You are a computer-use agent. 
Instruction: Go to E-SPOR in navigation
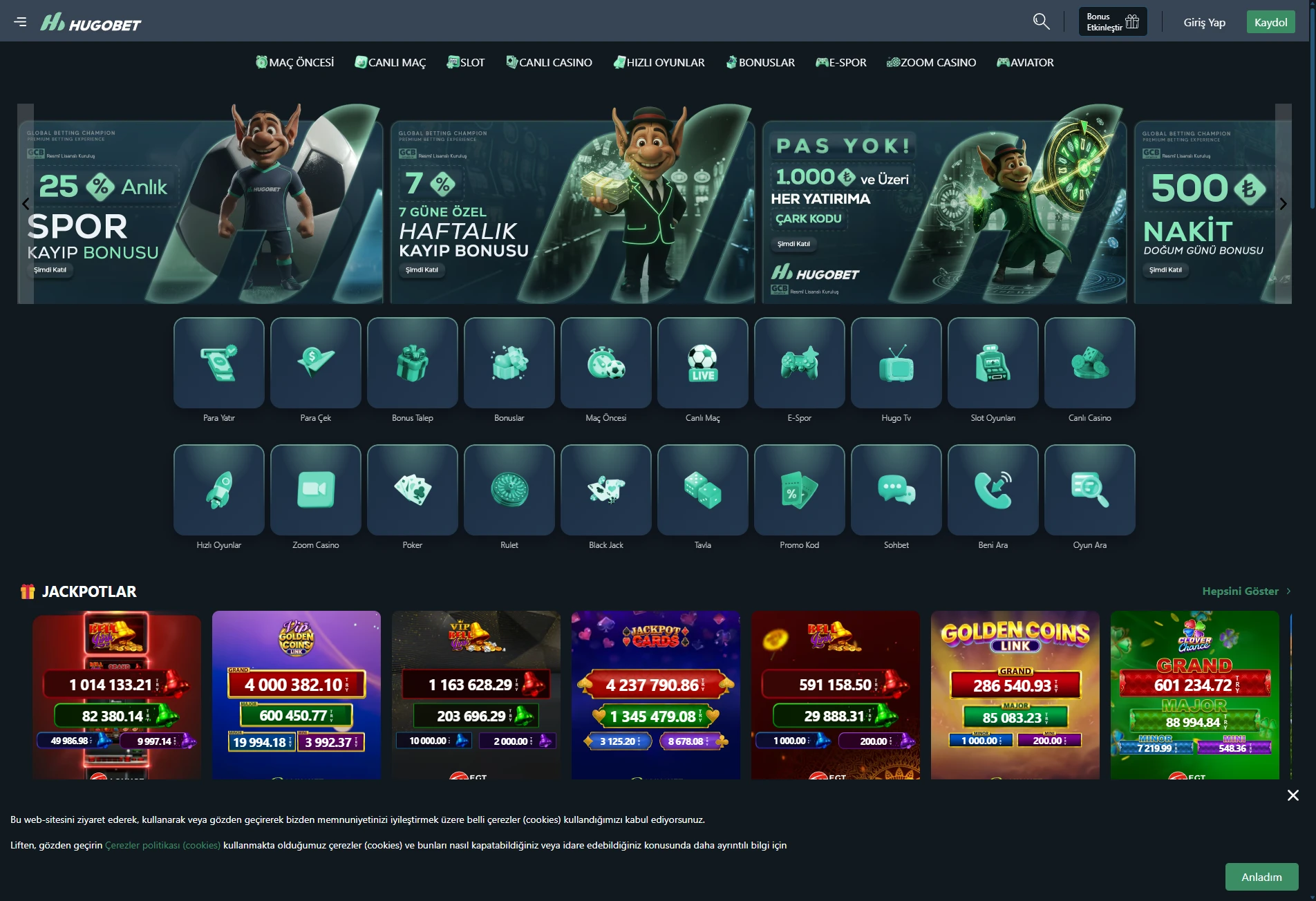(840, 62)
